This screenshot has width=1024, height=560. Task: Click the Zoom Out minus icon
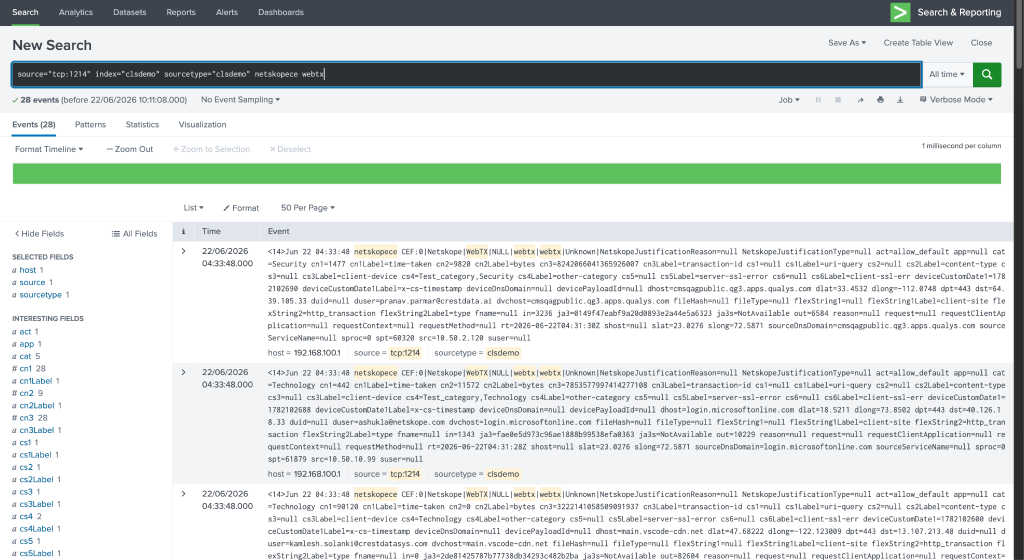click(x=110, y=149)
